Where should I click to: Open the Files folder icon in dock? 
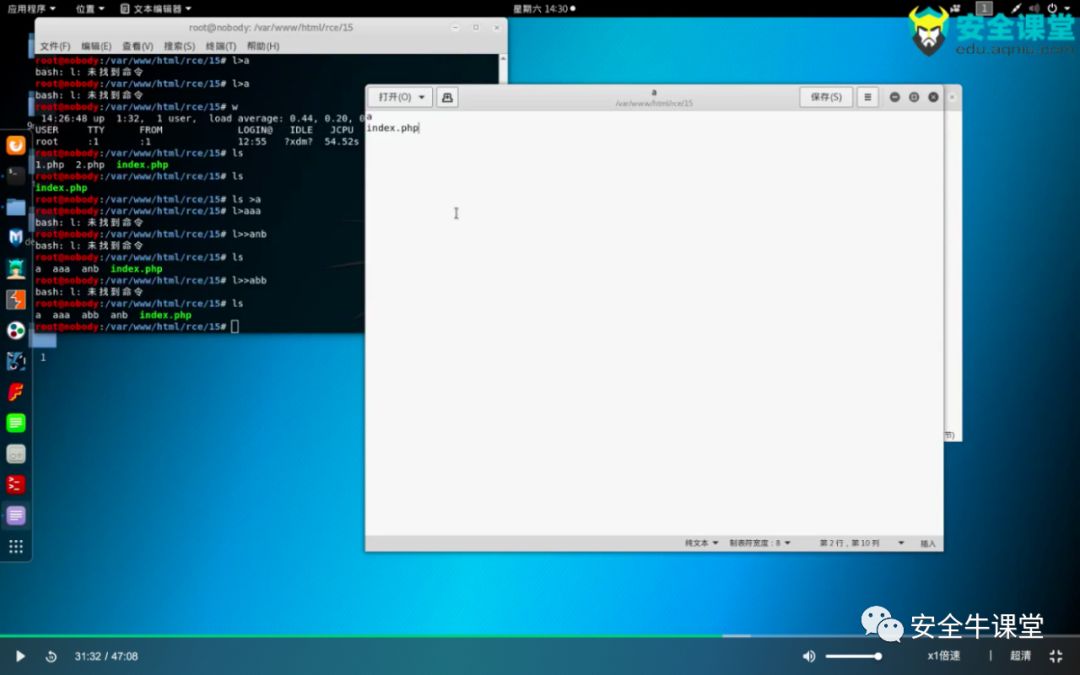(16, 207)
